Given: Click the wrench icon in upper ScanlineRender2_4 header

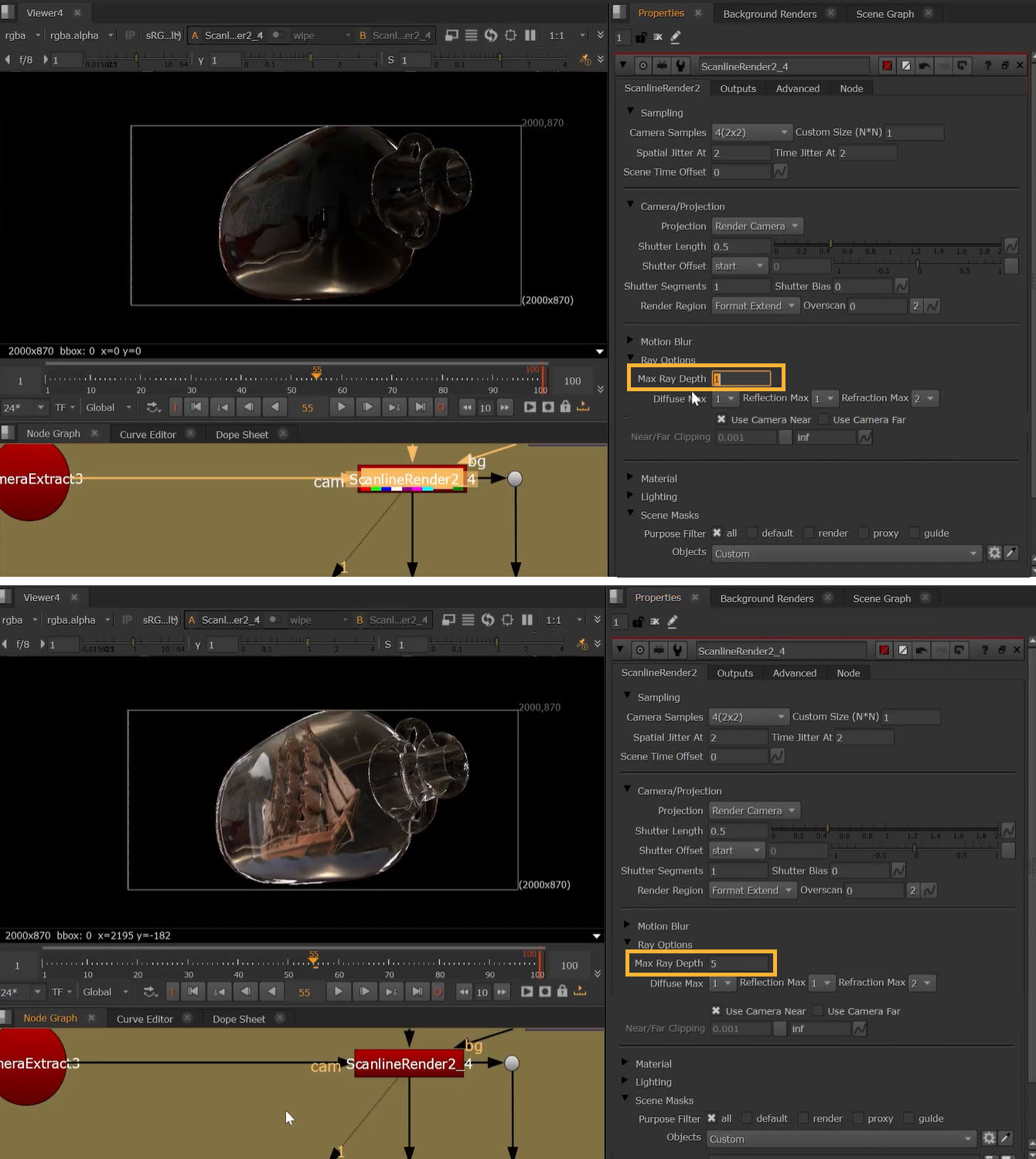Looking at the screenshot, I should coord(681,66).
